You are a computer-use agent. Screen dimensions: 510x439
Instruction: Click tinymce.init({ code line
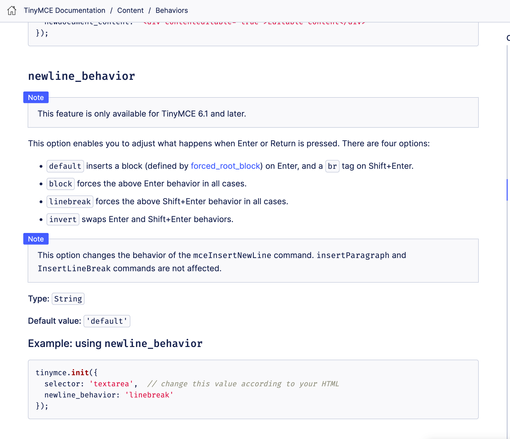(x=66, y=373)
